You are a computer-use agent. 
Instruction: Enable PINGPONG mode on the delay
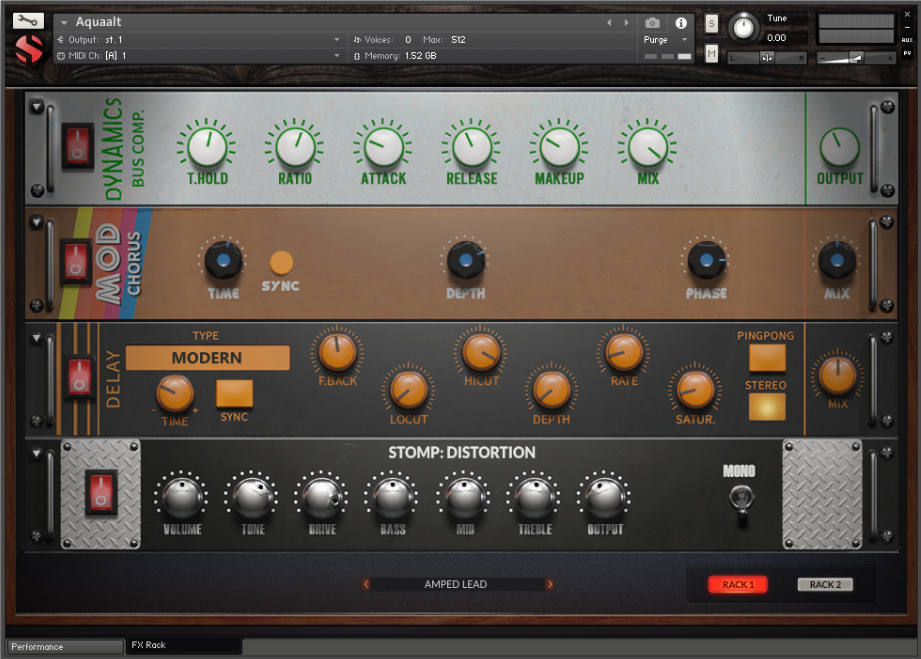click(x=765, y=355)
